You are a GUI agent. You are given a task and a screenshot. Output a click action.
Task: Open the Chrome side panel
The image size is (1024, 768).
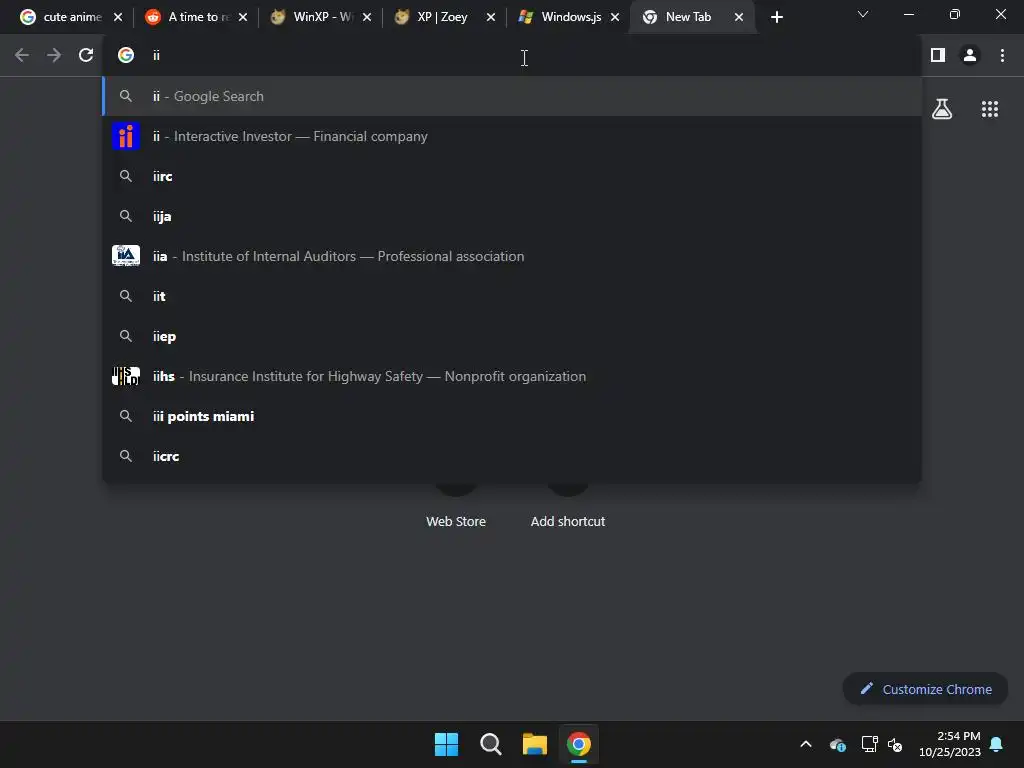coord(938,56)
